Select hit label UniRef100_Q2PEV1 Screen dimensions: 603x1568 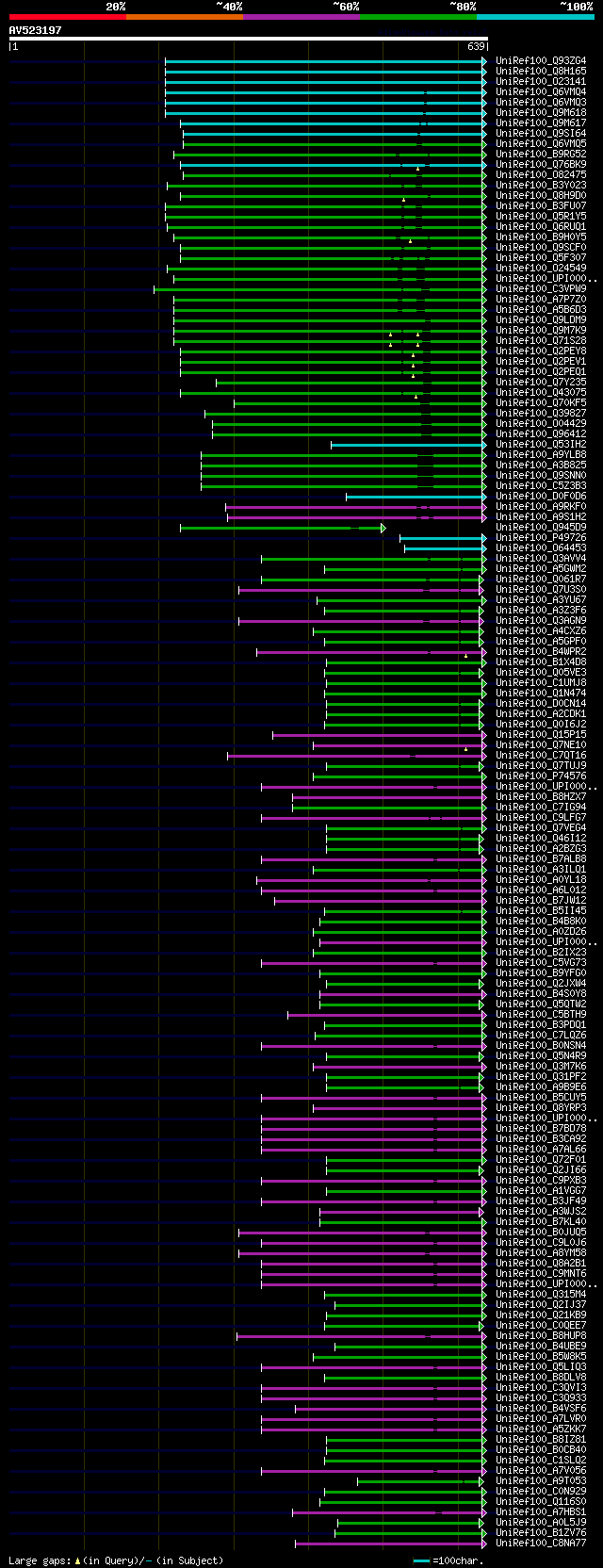tap(541, 362)
